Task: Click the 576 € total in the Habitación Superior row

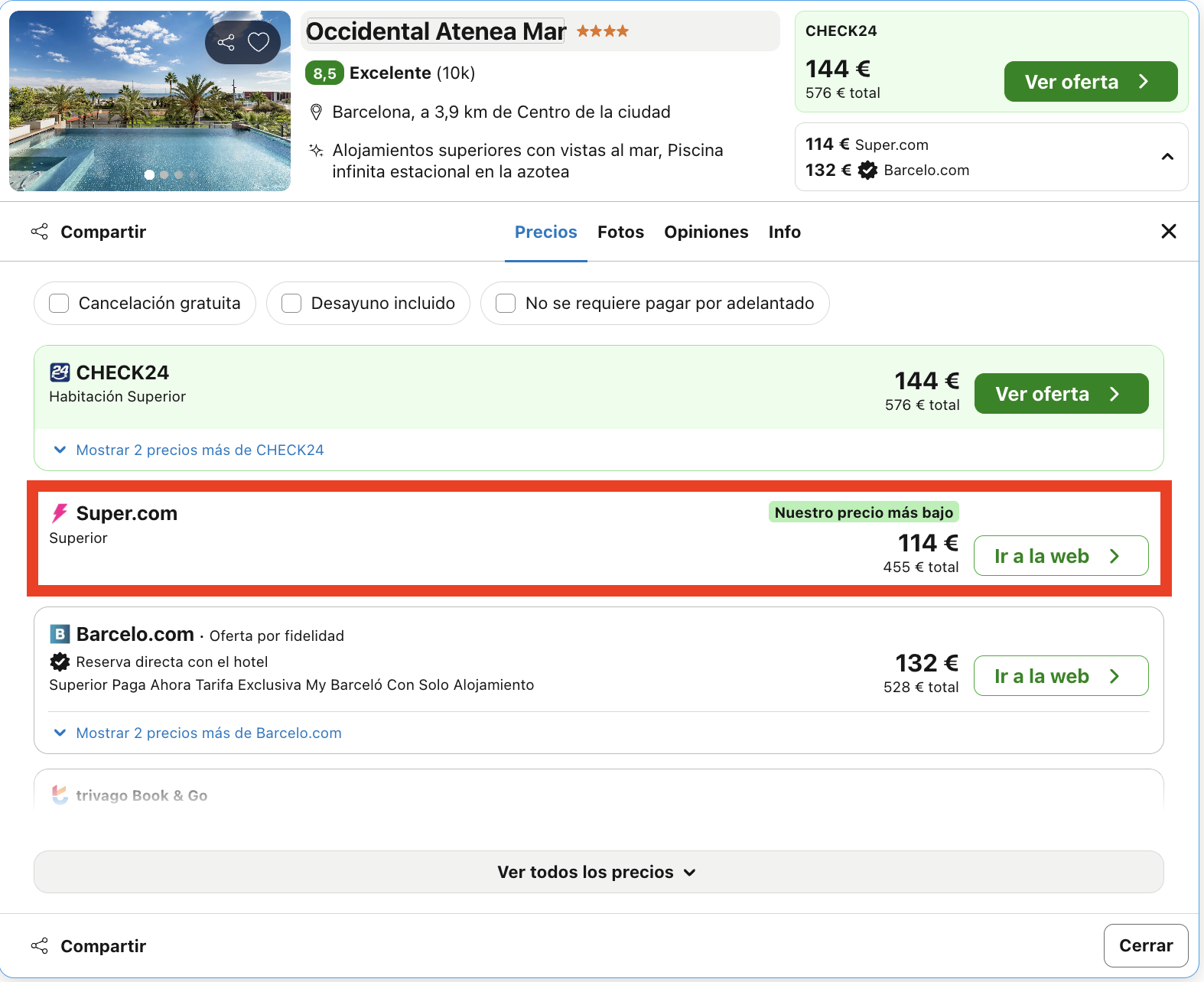Action: pyautogui.click(x=922, y=405)
